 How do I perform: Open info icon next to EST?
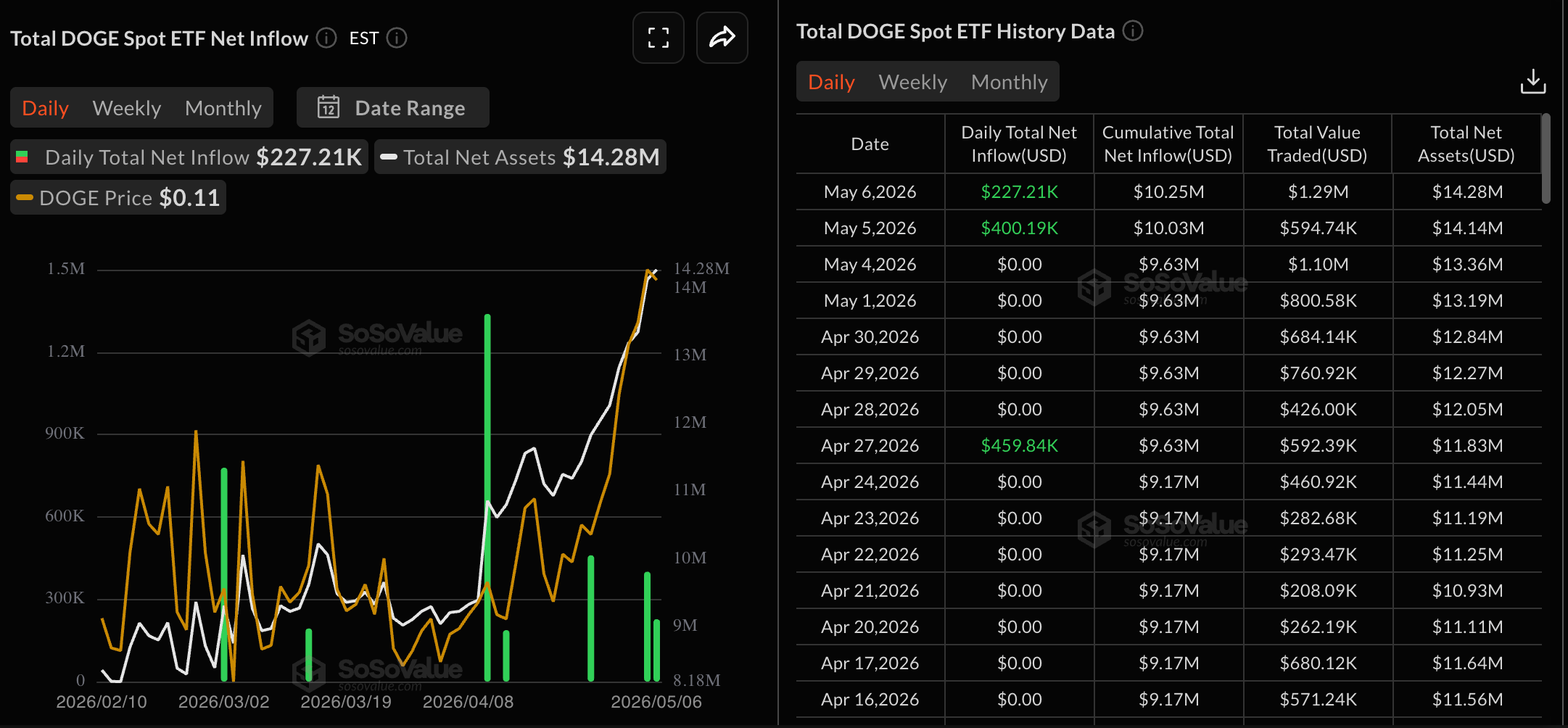point(397,38)
